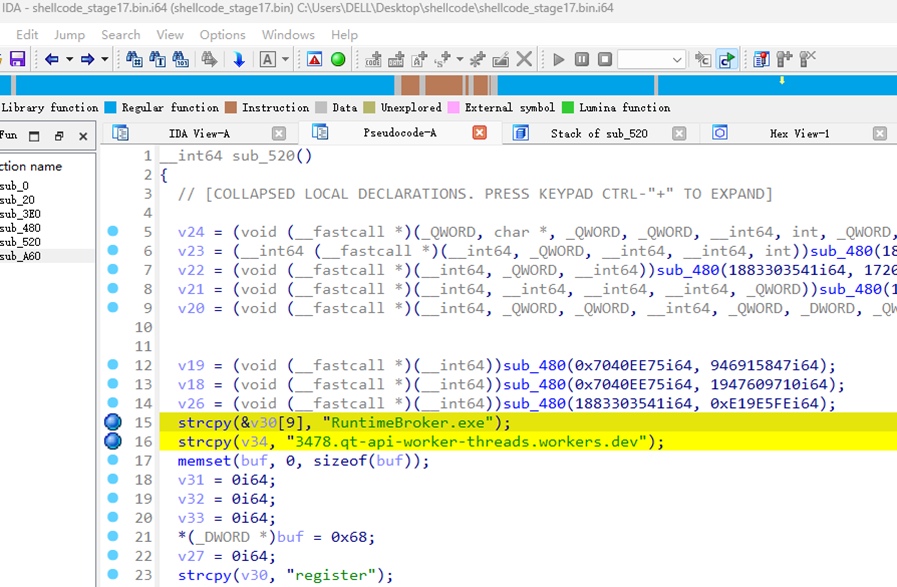Viewport: 897px width, 587px height.
Task: Click the binoculars binary search icon
Action: 180,59
